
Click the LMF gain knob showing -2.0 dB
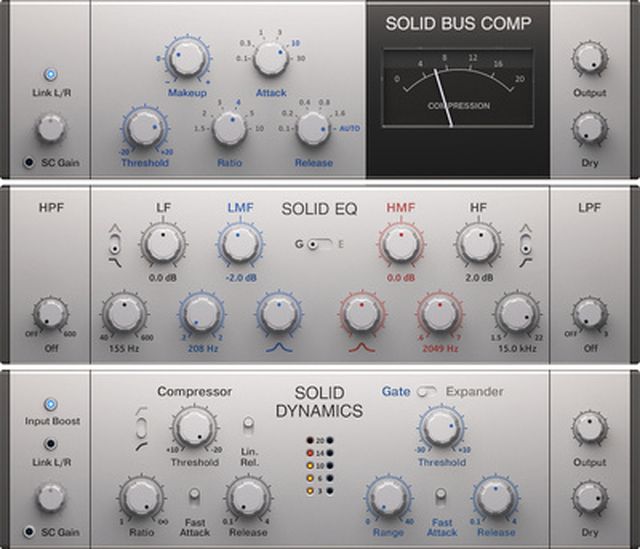pos(240,245)
